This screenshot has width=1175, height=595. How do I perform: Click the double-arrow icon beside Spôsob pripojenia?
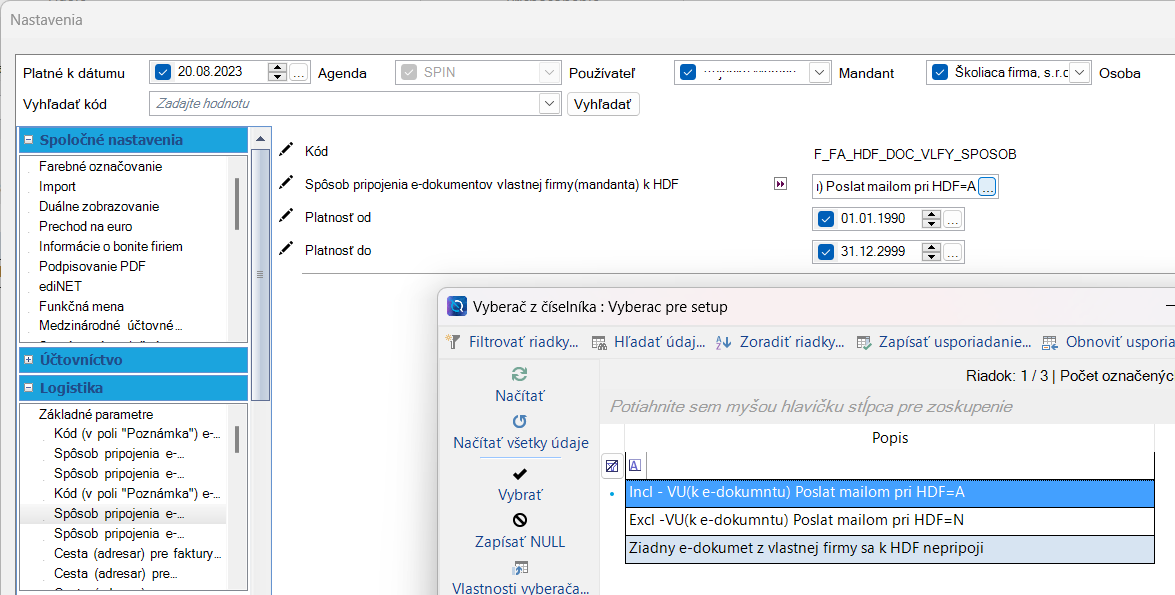(x=780, y=184)
